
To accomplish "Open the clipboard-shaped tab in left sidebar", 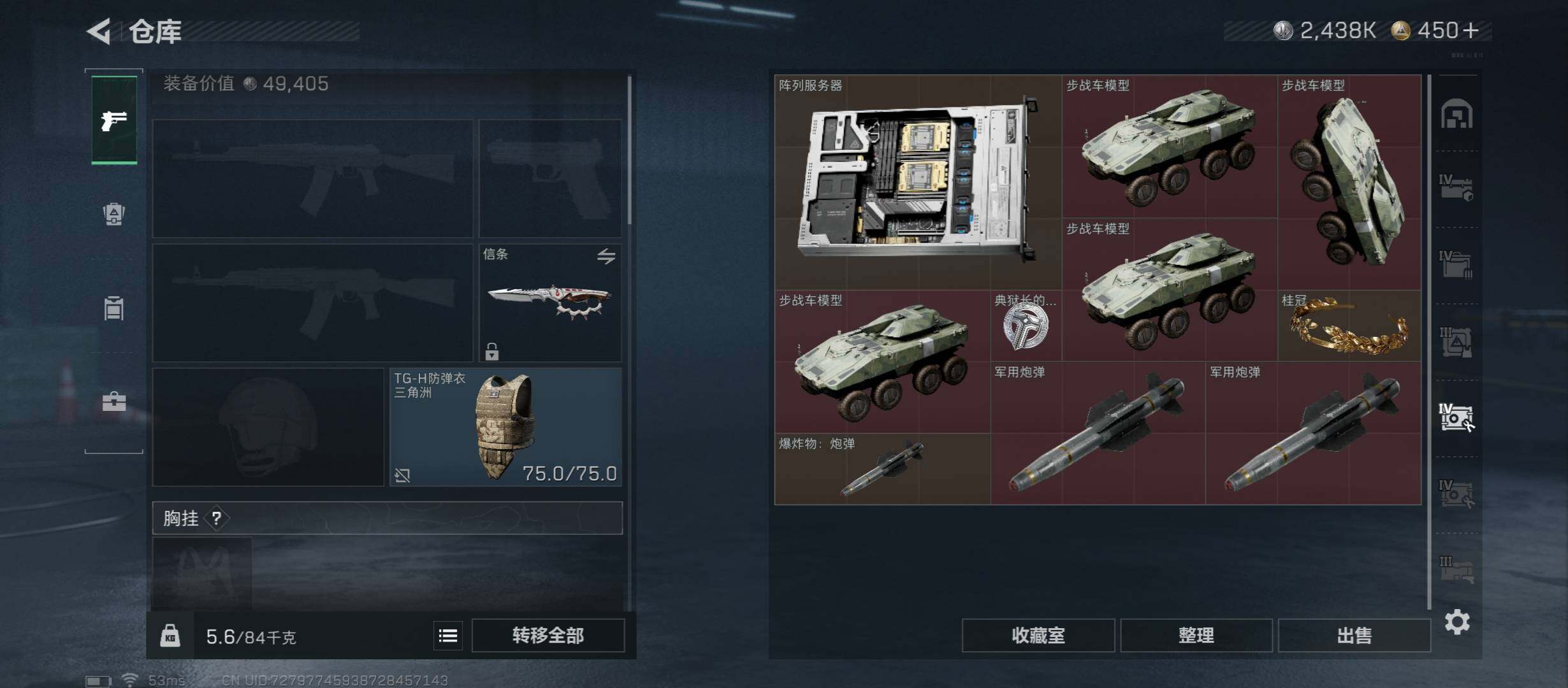I will point(114,308).
